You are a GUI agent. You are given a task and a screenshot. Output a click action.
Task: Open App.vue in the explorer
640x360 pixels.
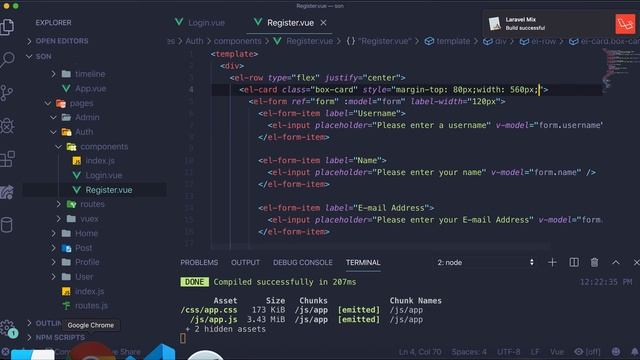point(90,89)
